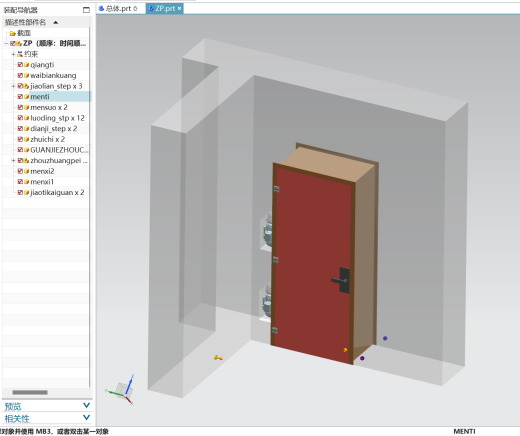This screenshot has height=436, width=520.
Task: Close the ZP.prt tab
Action: [179, 8]
